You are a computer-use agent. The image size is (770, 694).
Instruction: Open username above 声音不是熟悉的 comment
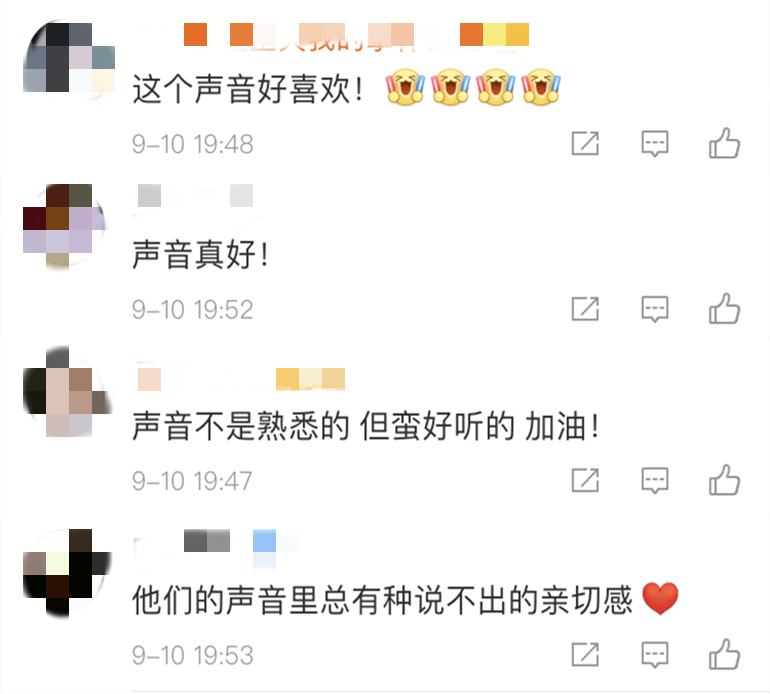[239, 379]
